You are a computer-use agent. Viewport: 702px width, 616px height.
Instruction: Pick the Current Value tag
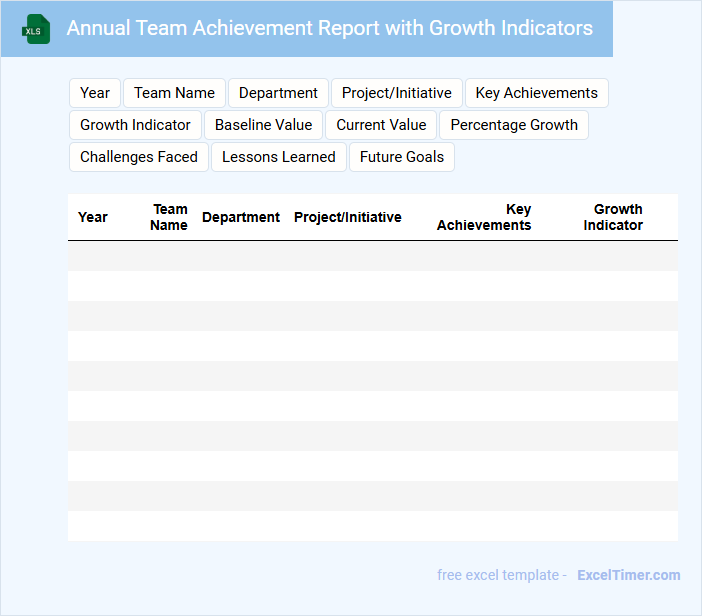point(381,125)
